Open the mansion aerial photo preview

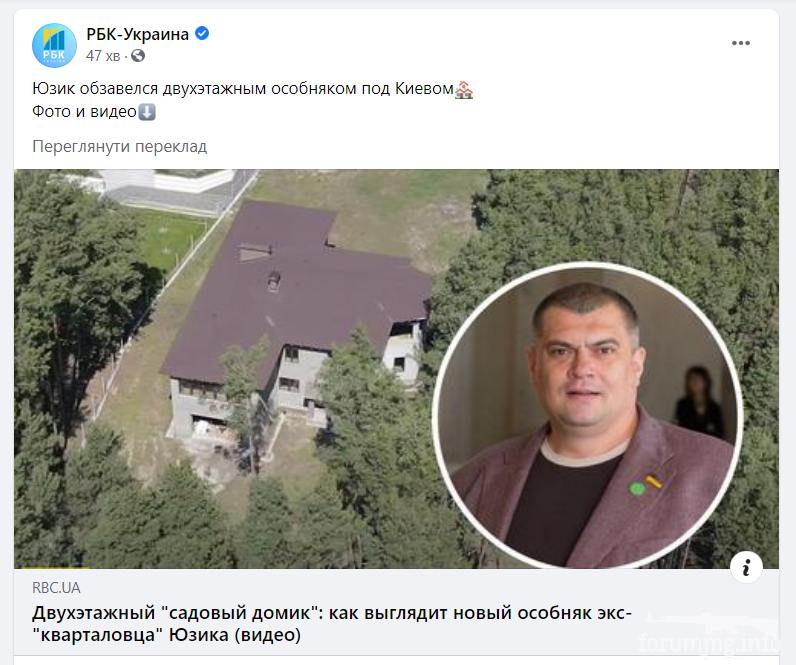[x=396, y=369]
